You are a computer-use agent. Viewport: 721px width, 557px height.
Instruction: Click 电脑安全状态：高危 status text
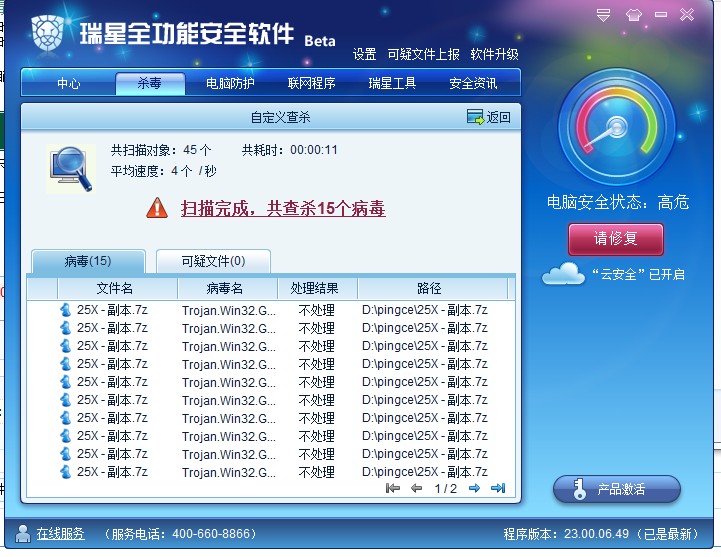click(x=618, y=202)
